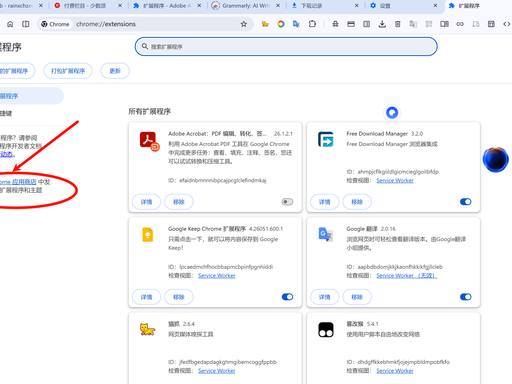
Task: Click 移除 for Google 翻译
Action: [357, 297]
